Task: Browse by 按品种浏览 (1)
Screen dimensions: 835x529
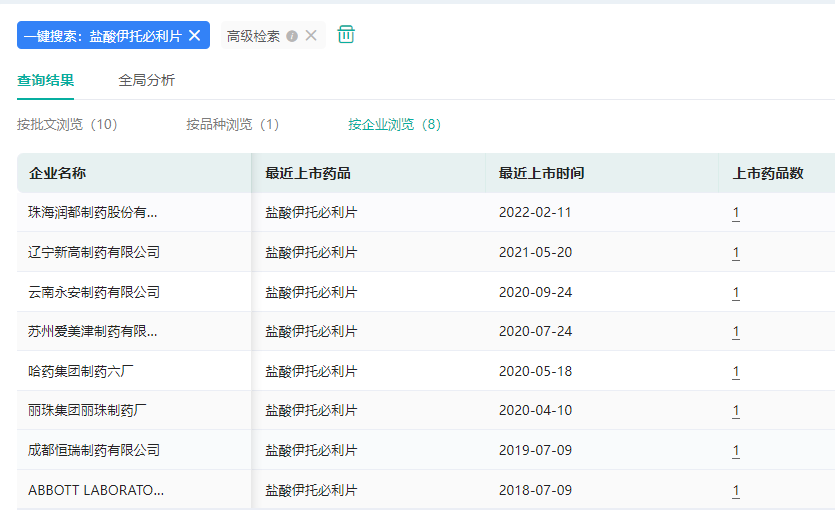Action: click(232, 125)
